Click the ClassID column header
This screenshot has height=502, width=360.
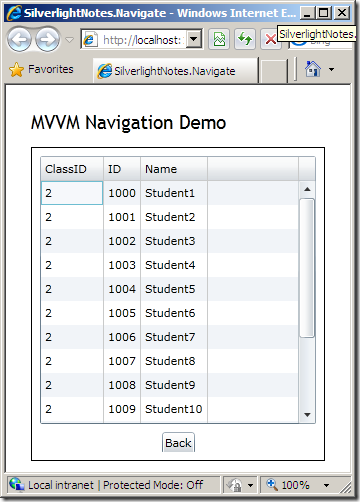[72, 169]
